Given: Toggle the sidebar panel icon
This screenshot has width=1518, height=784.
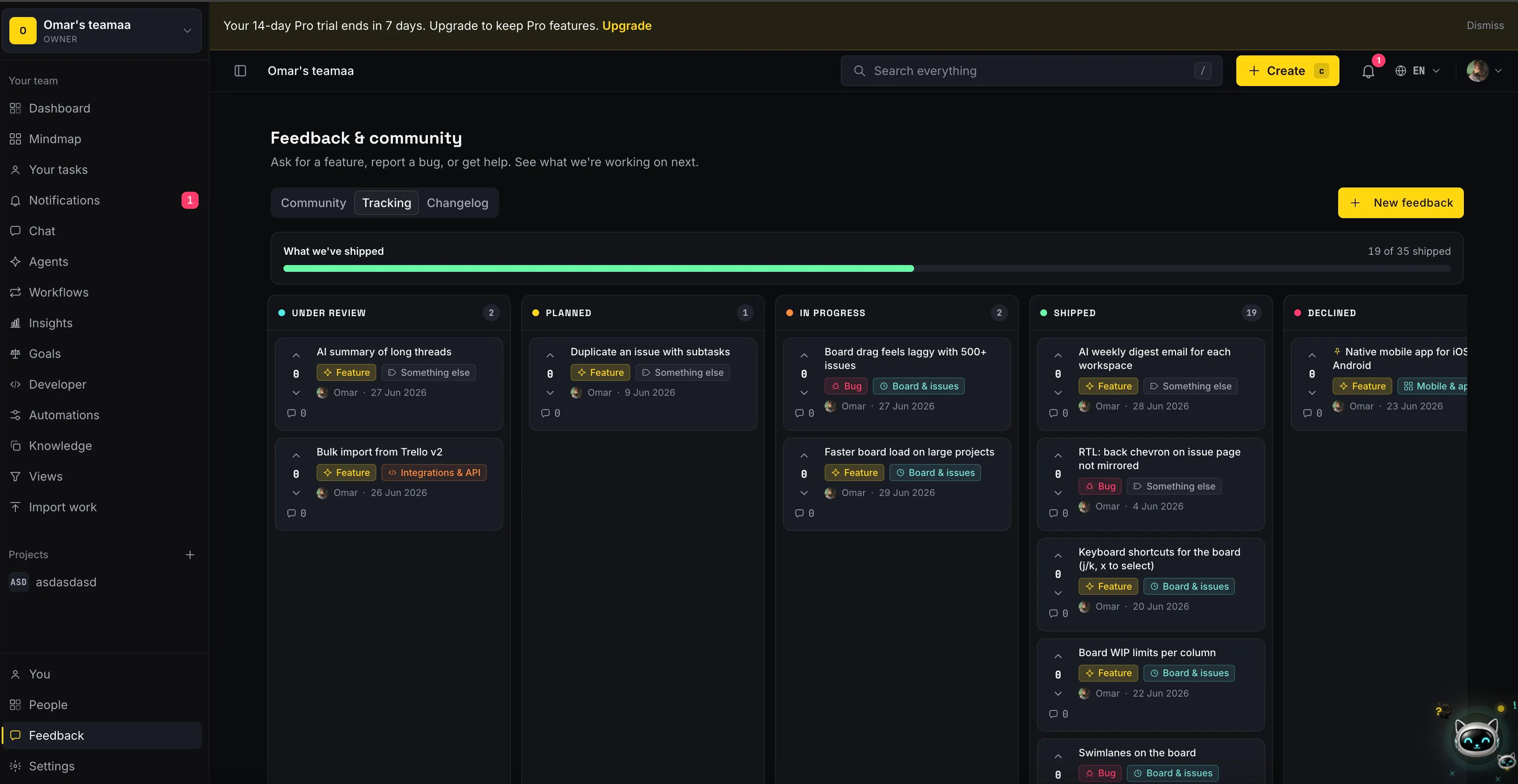Looking at the screenshot, I should [240, 71].
